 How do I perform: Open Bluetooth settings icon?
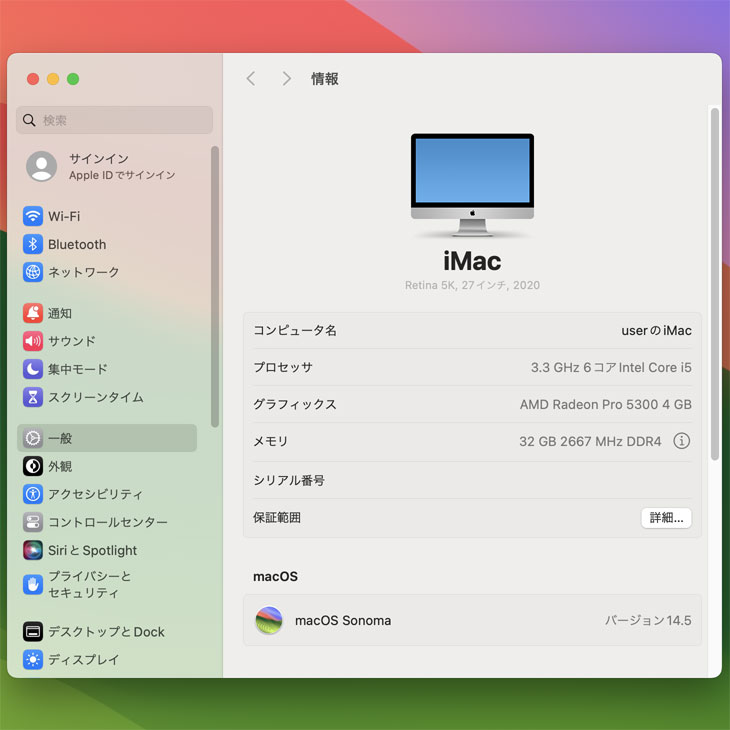click(33, 244)
